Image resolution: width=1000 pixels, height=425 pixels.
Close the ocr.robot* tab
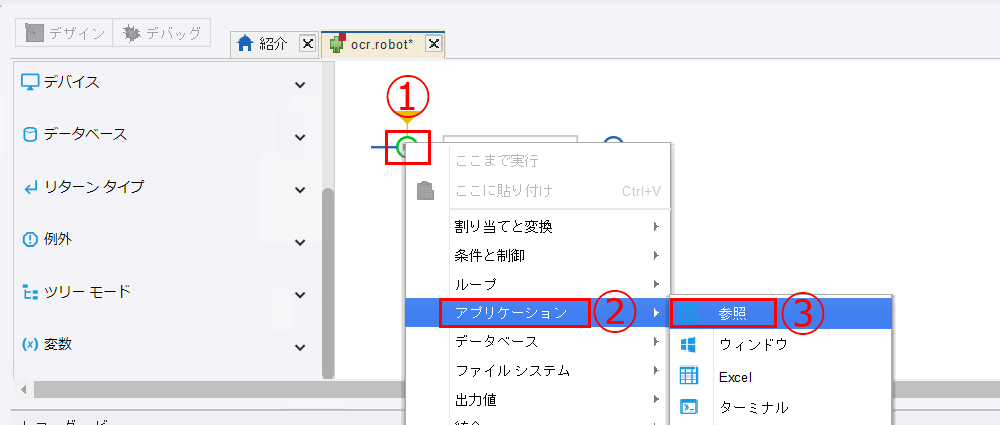[x=433, y=43]
